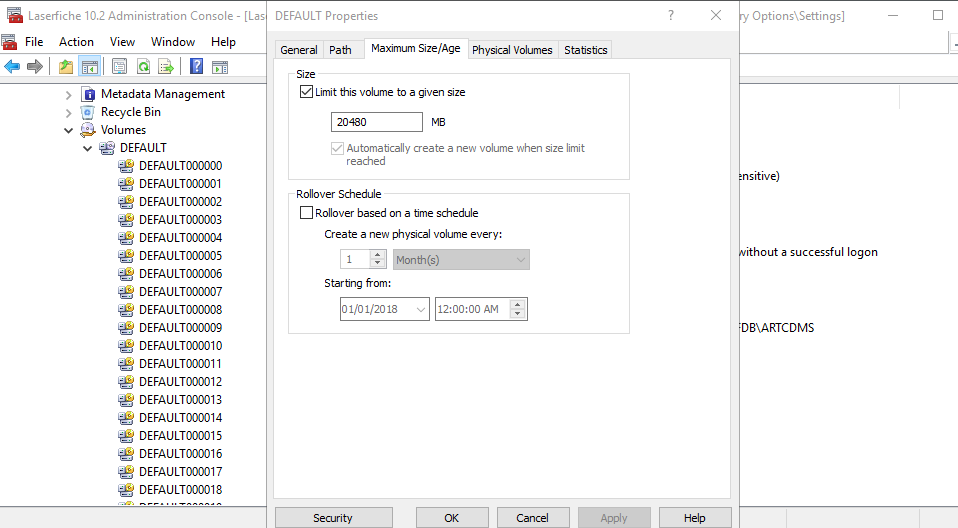Click the Export List toolbar icon
Image resolution: width=958 pixels, height=528 pixels.
(166, 67)
